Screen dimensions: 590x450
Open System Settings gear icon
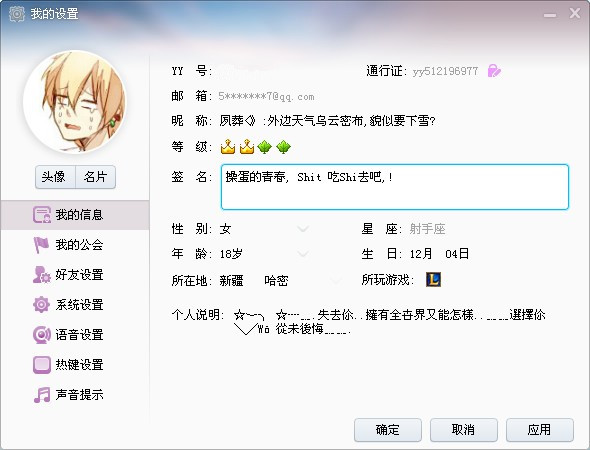(x=41, y=304)
